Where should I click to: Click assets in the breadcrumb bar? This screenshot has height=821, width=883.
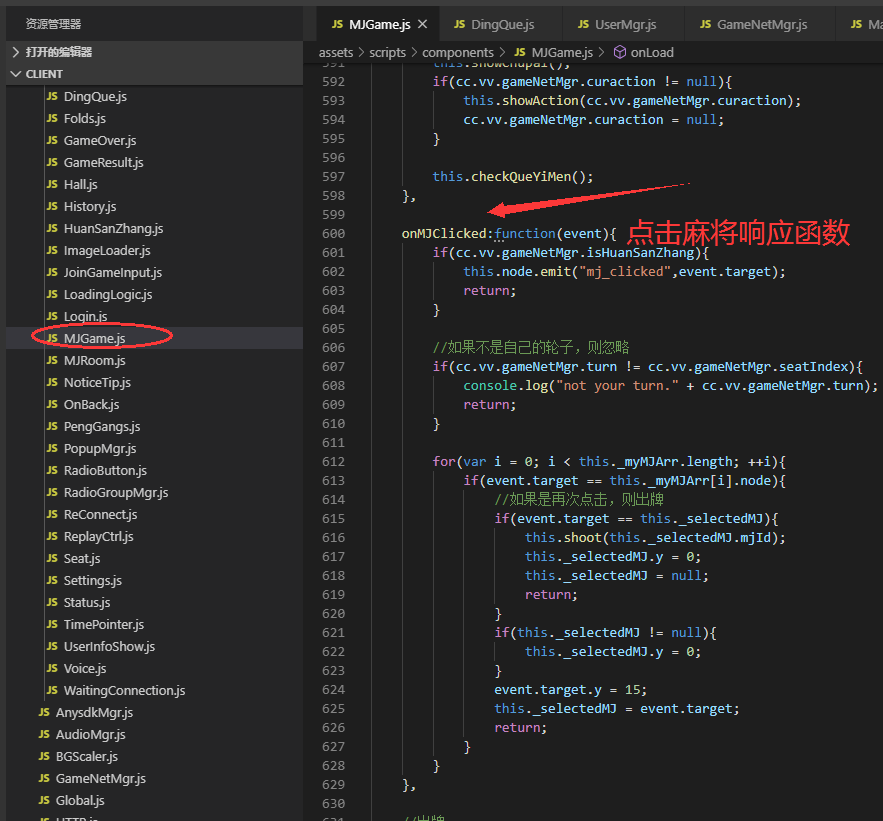pyautogui.click(x=336, y=52)
